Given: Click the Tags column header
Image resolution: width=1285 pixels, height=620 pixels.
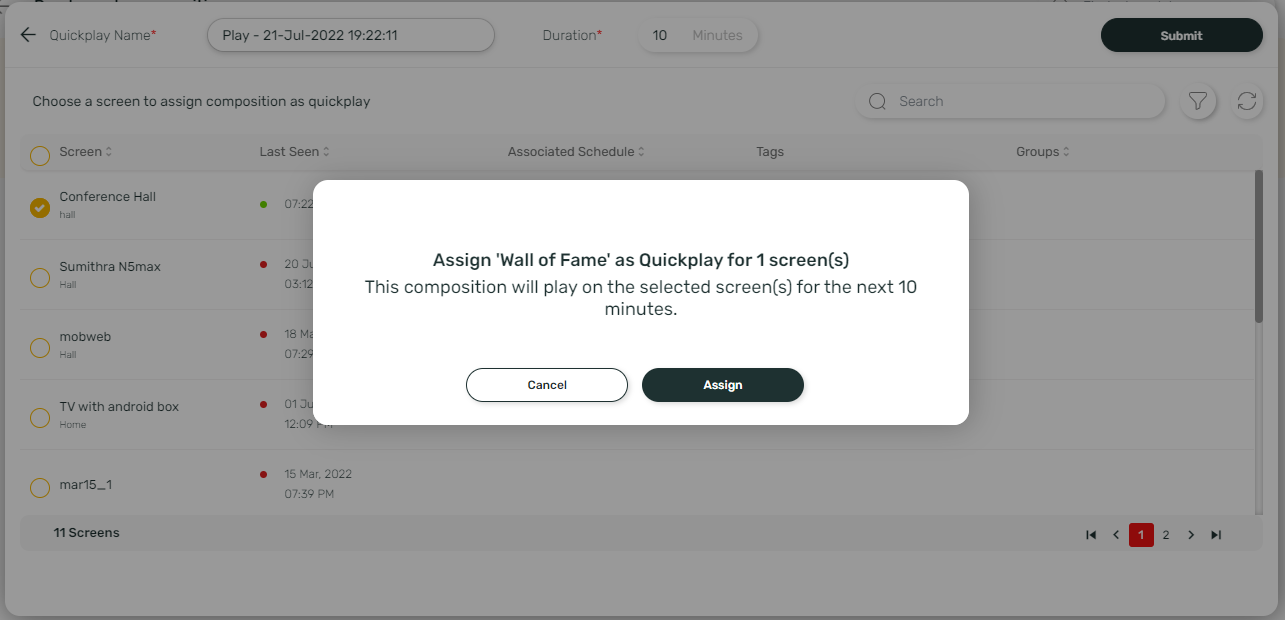Looking at the screenshot, I should point(770,152).
